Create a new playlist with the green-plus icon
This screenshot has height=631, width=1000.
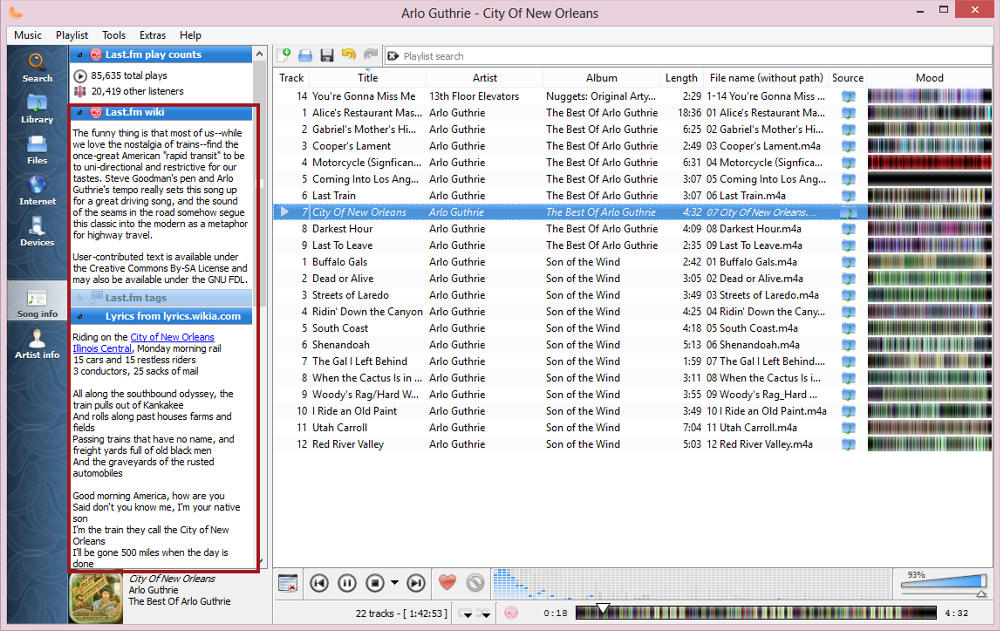pos(284,56)
